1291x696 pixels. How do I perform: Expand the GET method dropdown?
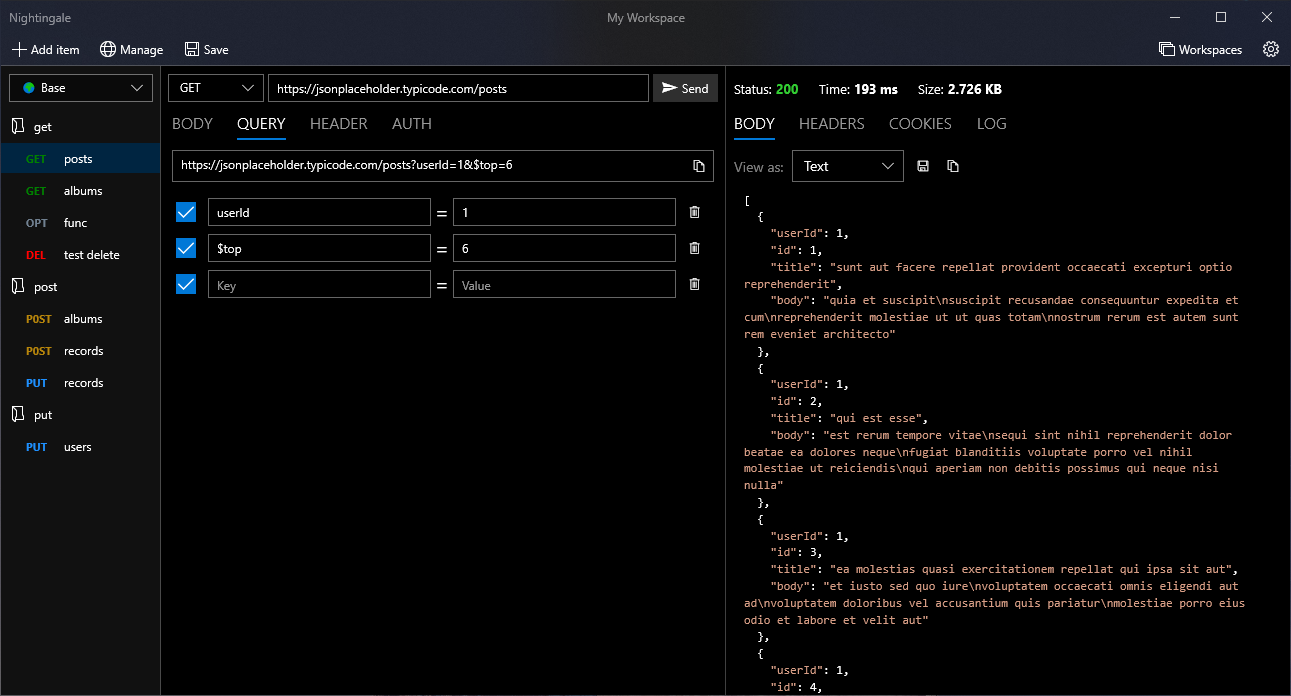click(x=216, y=88)
